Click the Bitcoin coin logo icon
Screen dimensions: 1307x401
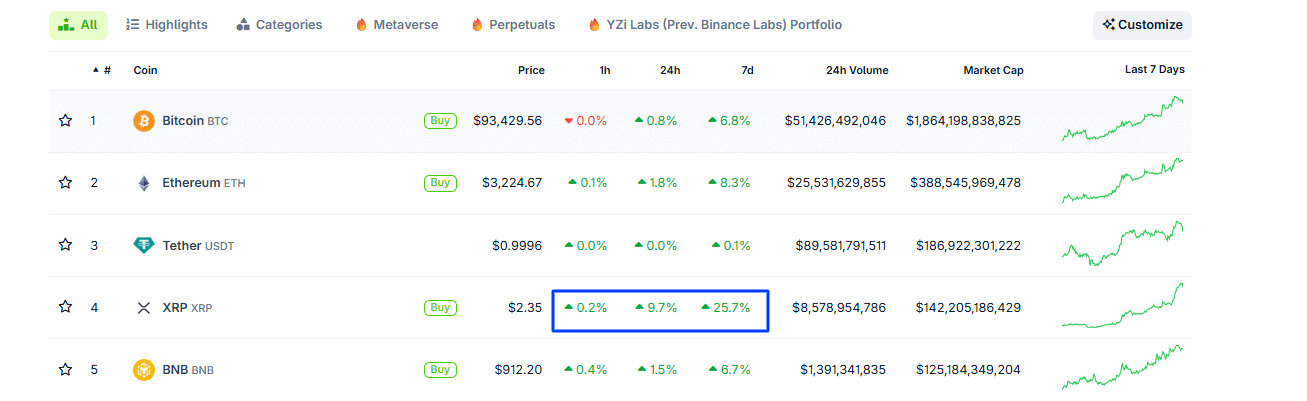point(144,121)
